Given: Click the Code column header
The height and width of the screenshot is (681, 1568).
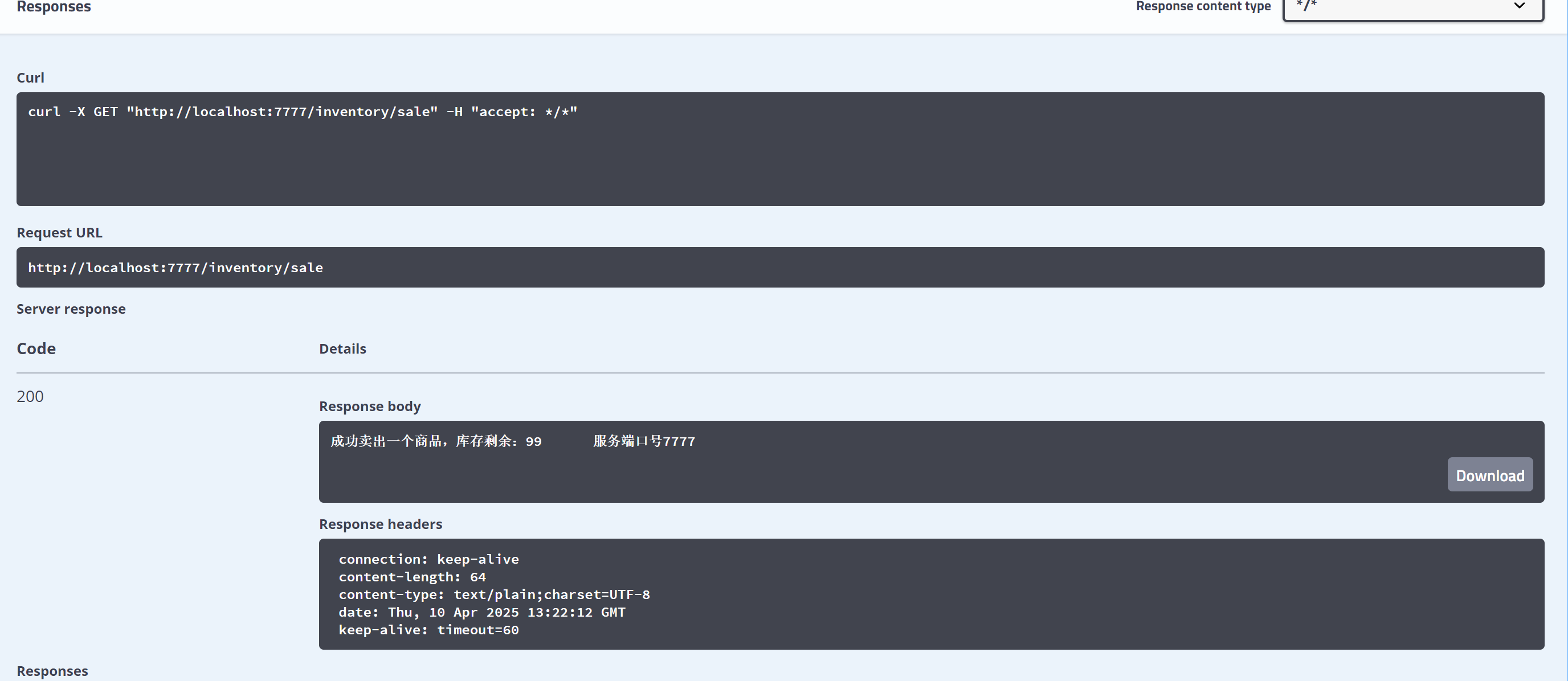Looking at the screenshot, I should [36, 348].
